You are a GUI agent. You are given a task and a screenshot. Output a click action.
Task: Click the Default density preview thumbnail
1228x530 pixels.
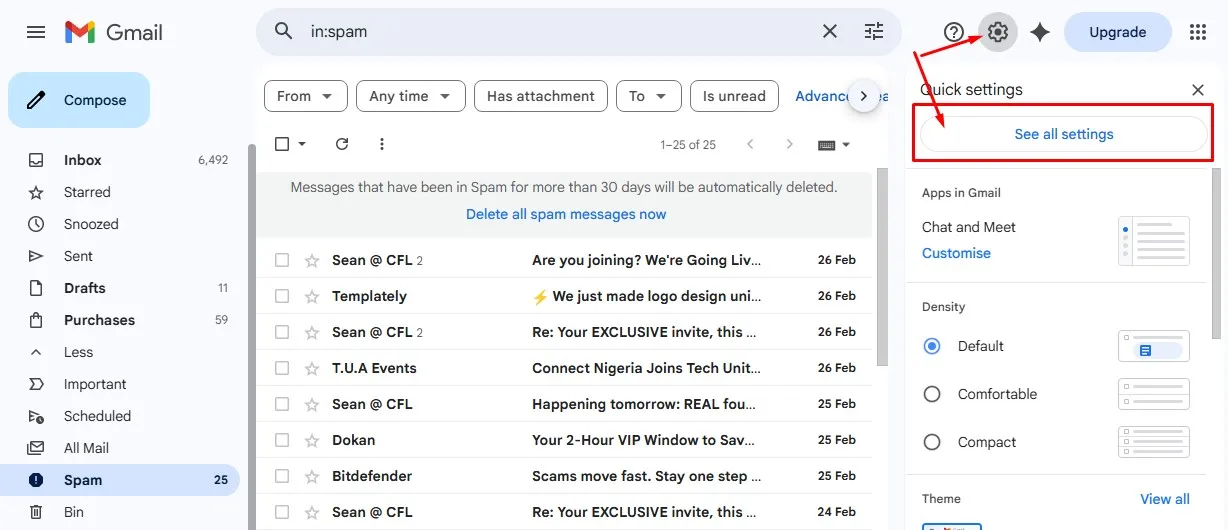[x=1154, y=346]
